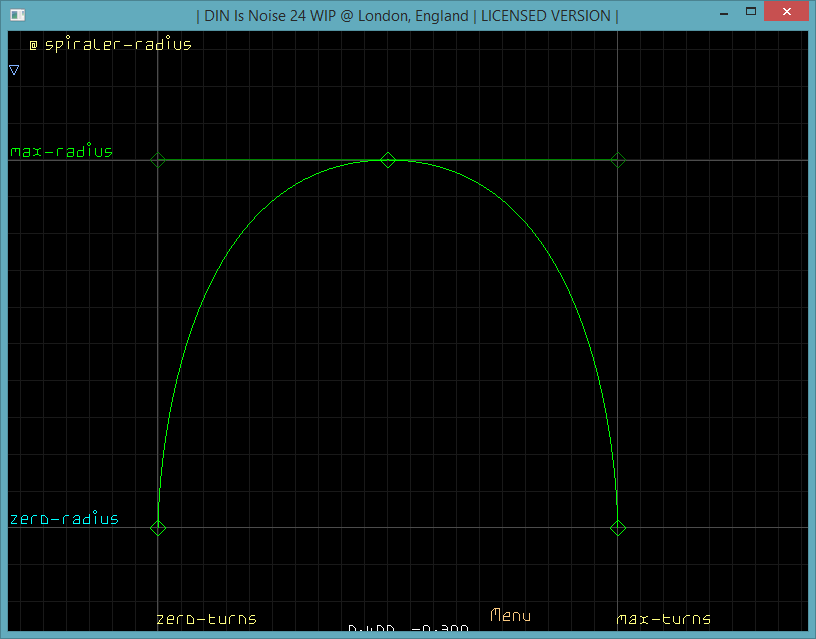Open the Menu at the bottom
Viewport: 816px width, 639px height.
[x=510, y=616]
